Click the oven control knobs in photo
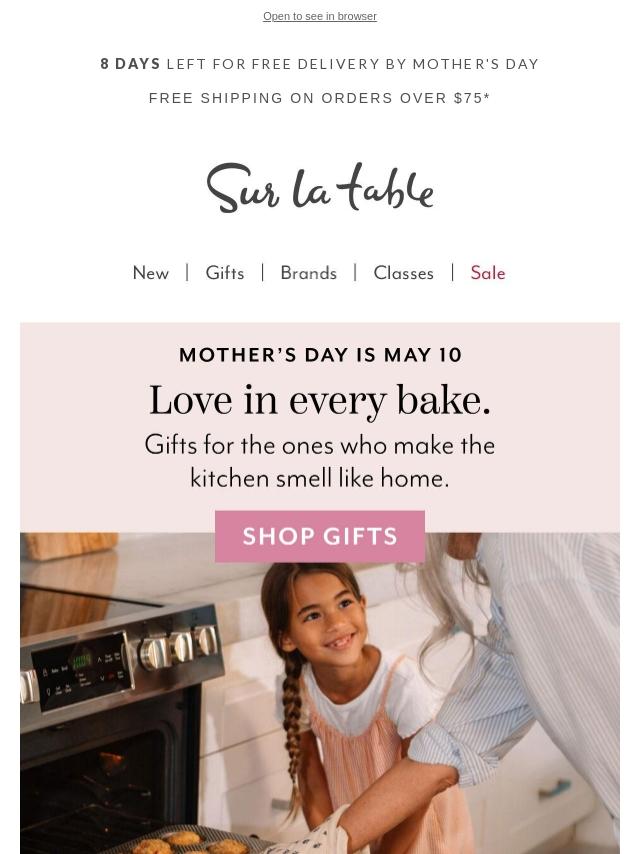Viewport: 640px width, 854px height. coord(178,645)
